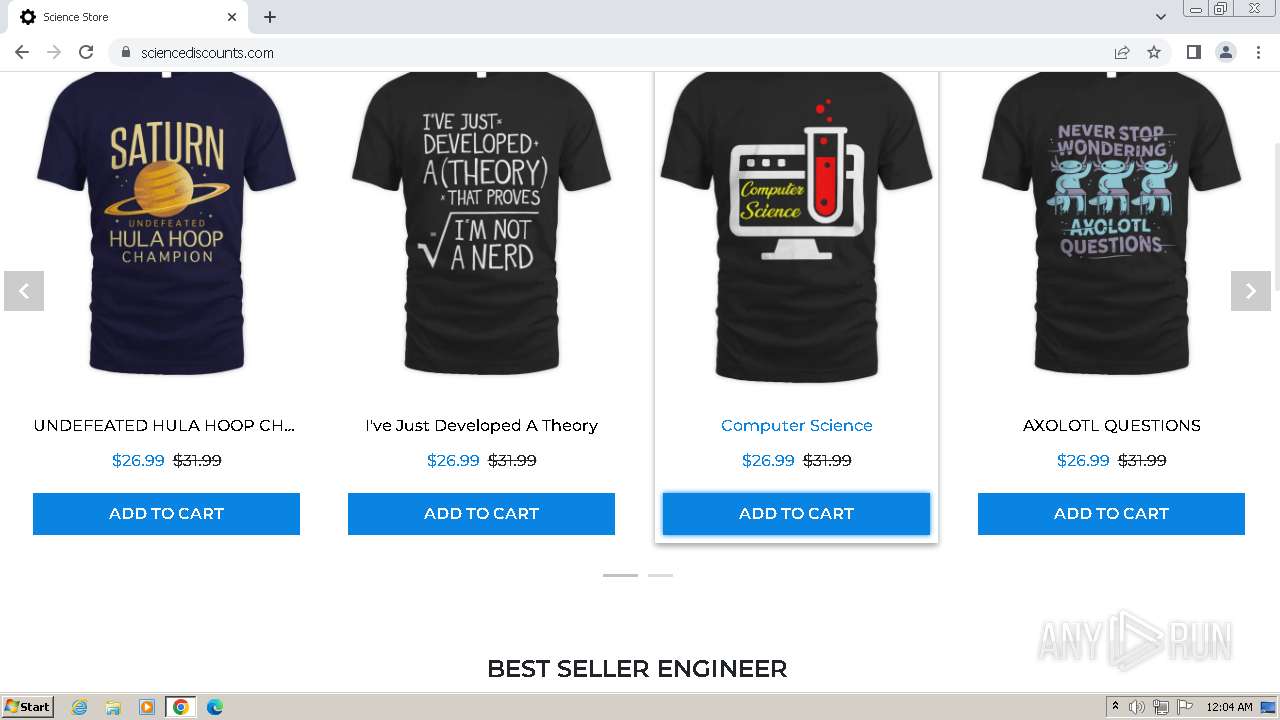Show next carousel slide arrow
The image size is (1280, 720).
coord(1250,291)
